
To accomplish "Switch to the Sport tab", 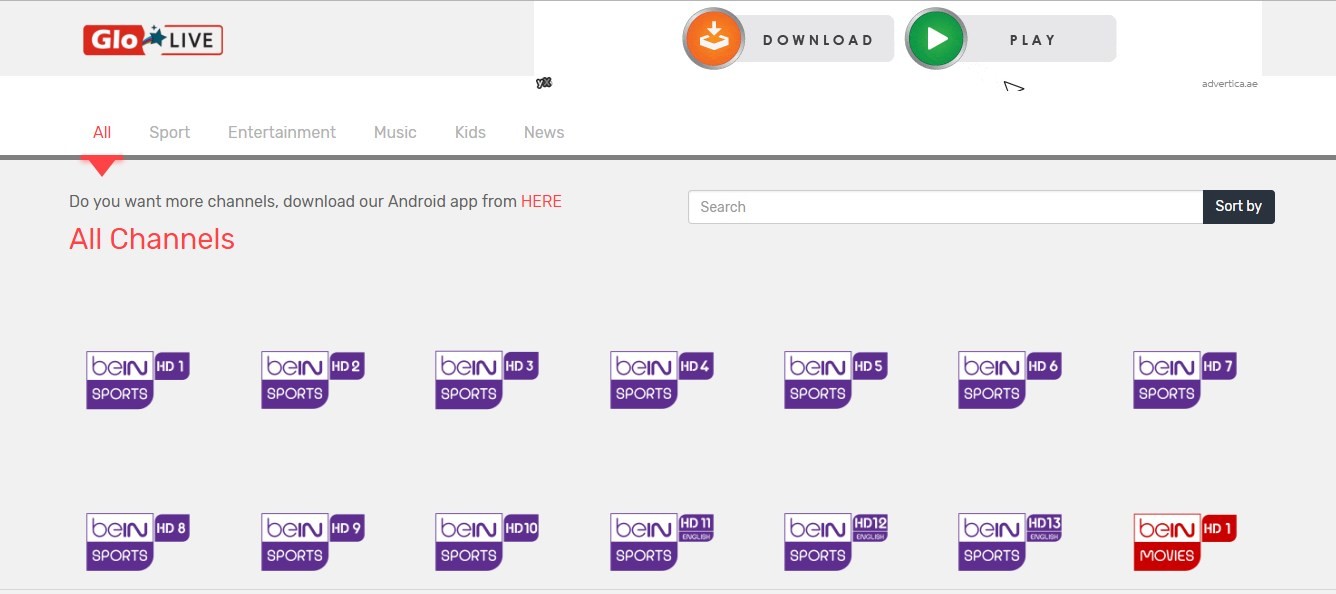I will coord(169,132).
